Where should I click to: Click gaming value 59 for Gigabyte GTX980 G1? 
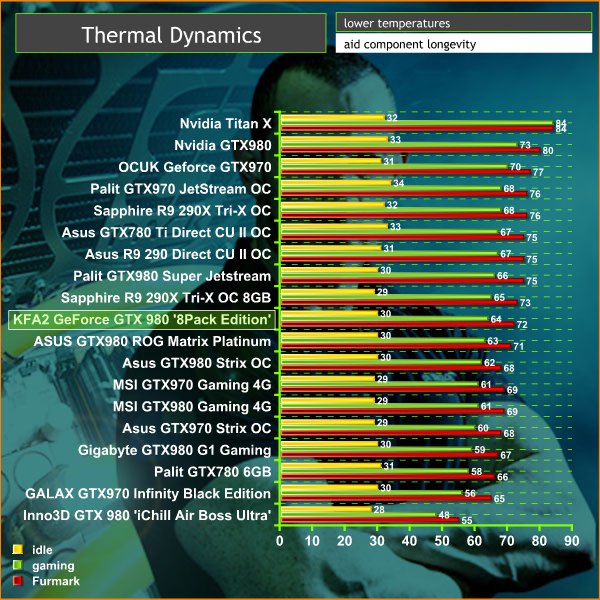coord(480,450)
